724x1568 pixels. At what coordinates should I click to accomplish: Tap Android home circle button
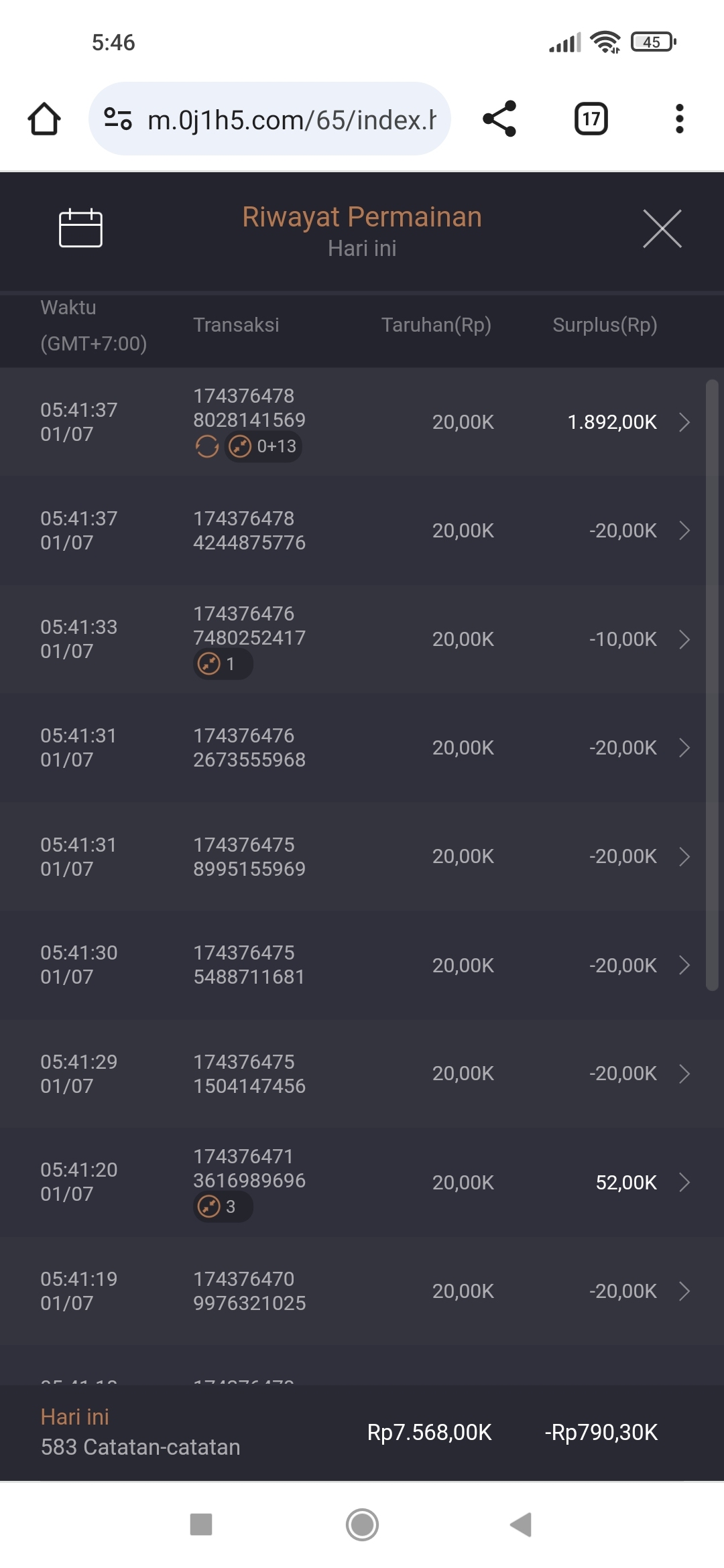[362, 1524]
